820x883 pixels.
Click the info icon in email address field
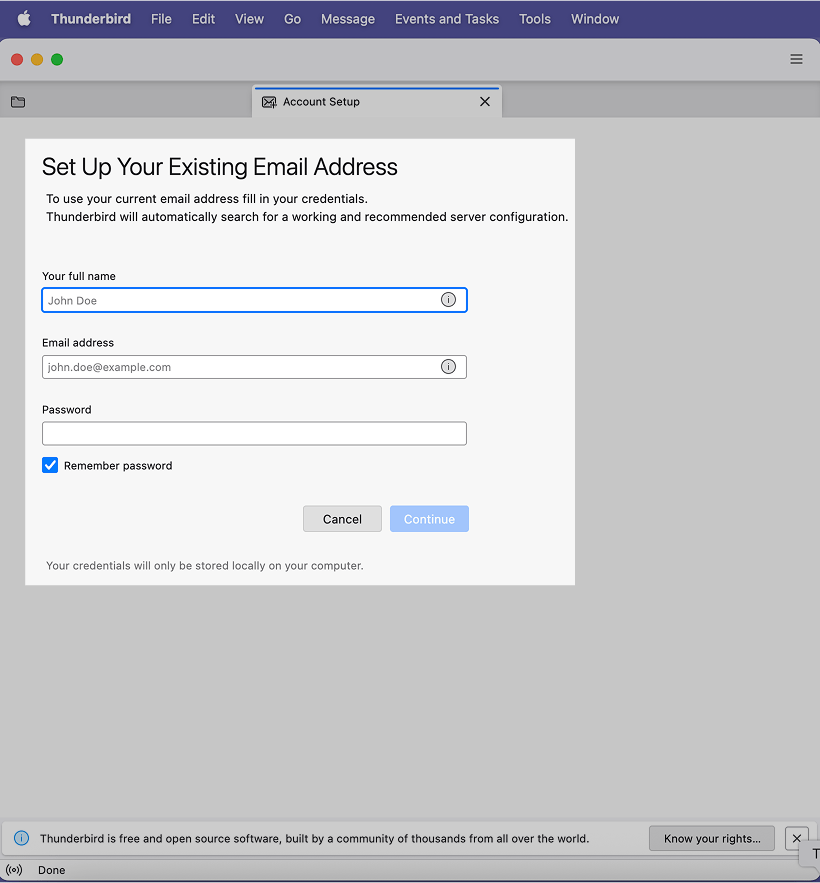point(448,367)
